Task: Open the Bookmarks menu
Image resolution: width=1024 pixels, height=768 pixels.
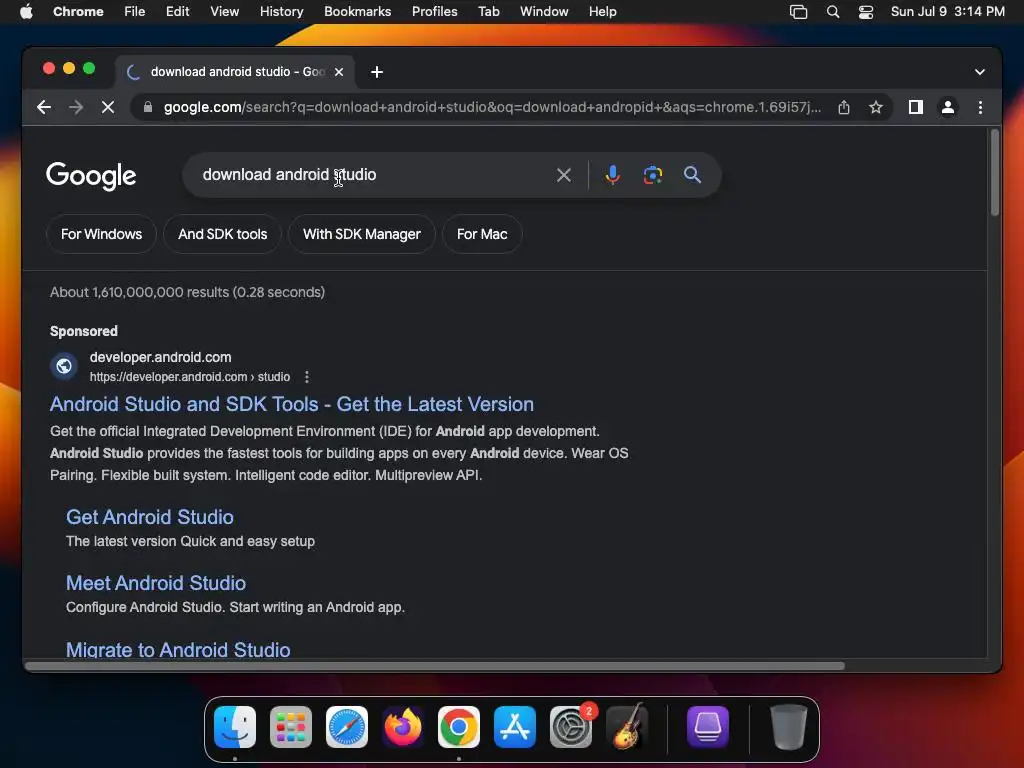Action: 358,11
